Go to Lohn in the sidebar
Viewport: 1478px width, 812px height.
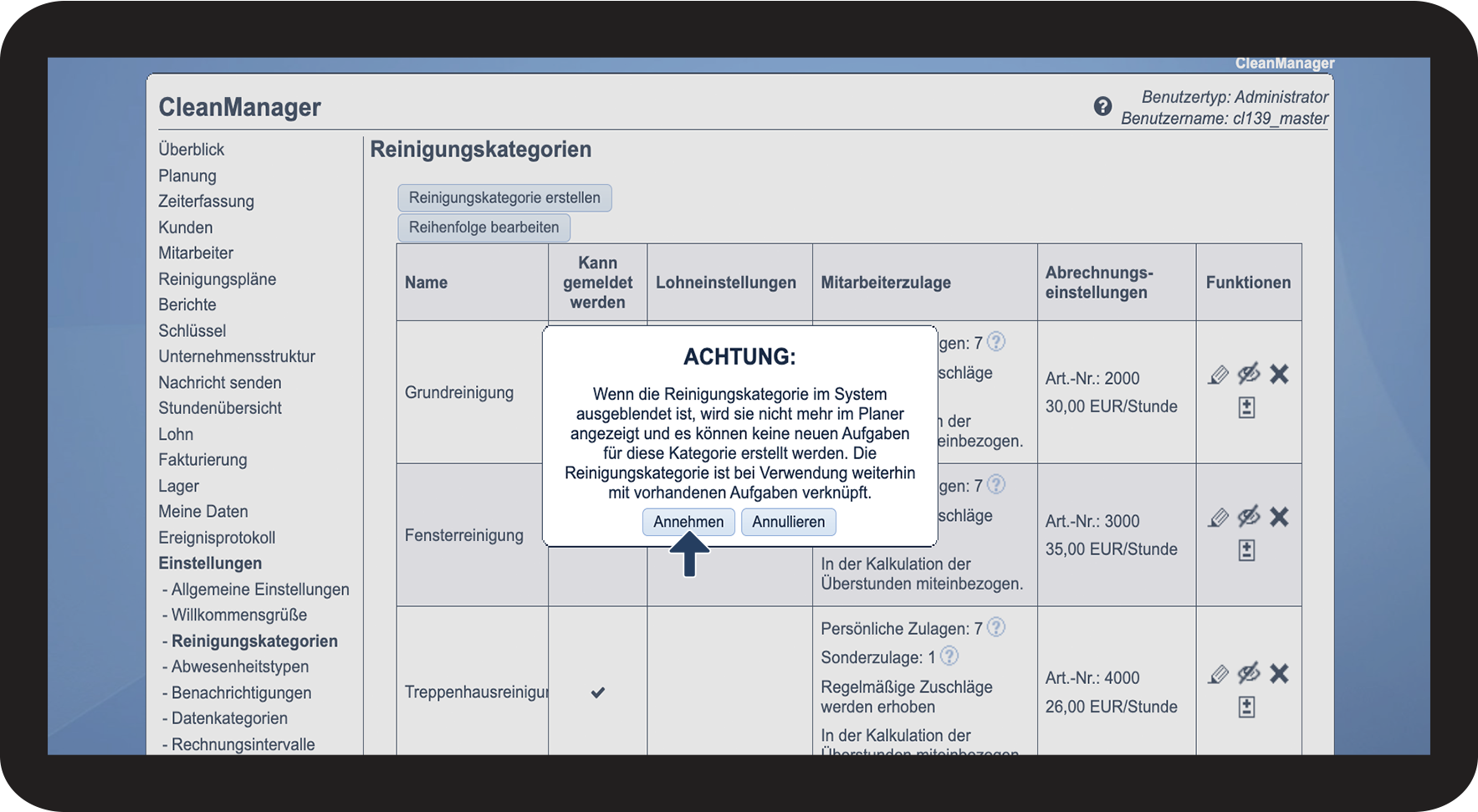point(176,435)
